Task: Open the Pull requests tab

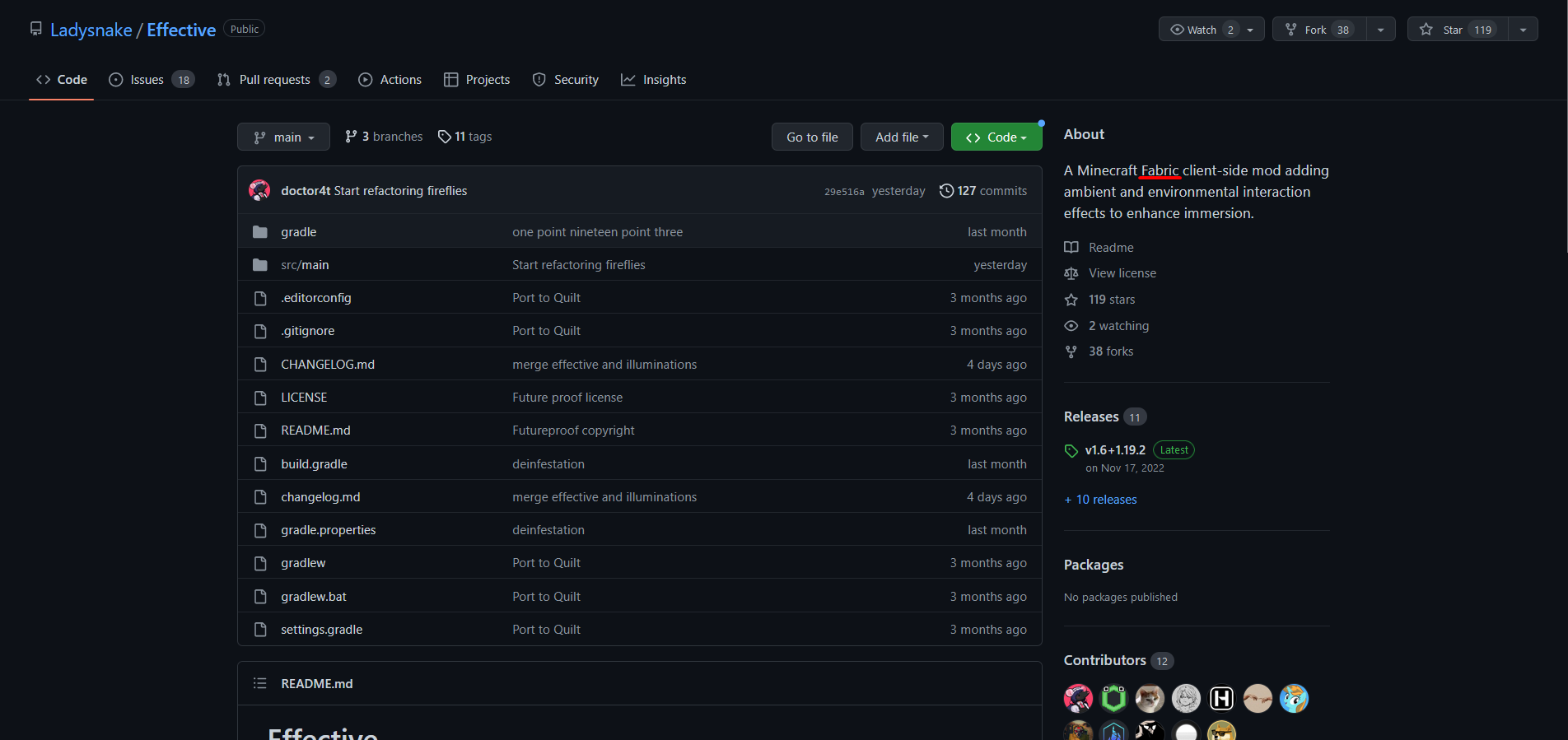Action: [276, 80]
